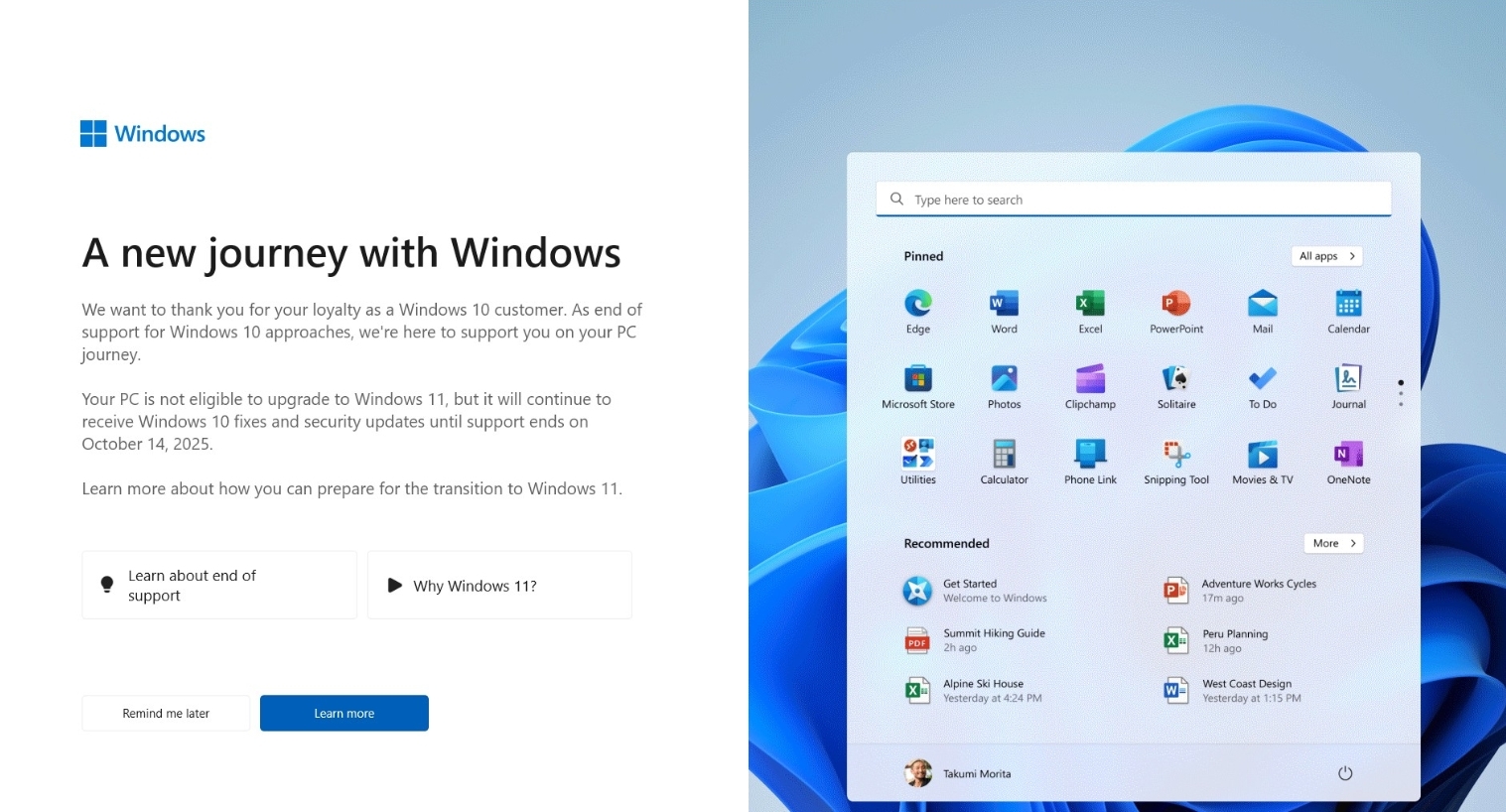Open the Utilities folder icon

click(918, 454)
